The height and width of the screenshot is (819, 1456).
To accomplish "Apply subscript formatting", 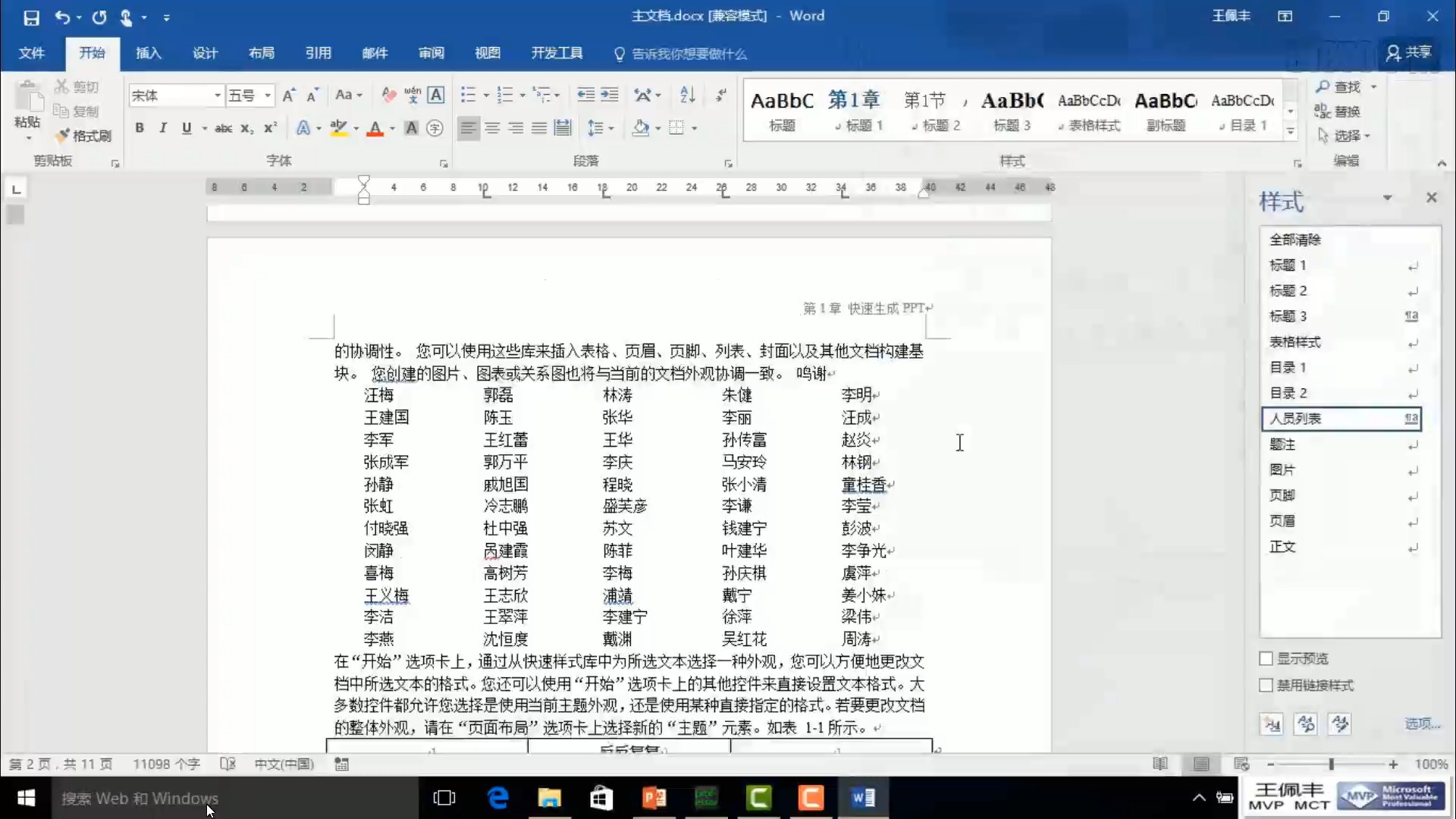I will [x=246, y=128].
